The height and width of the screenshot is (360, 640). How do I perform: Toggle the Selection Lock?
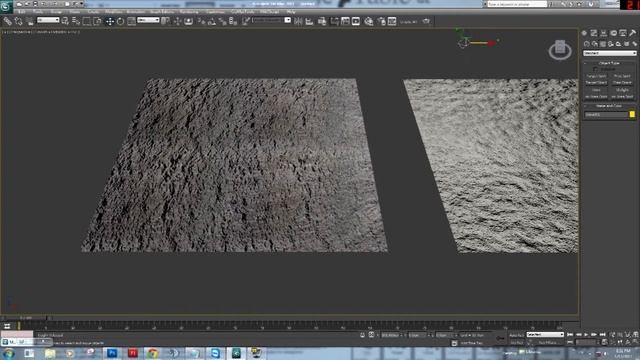(x=362, y=335)
